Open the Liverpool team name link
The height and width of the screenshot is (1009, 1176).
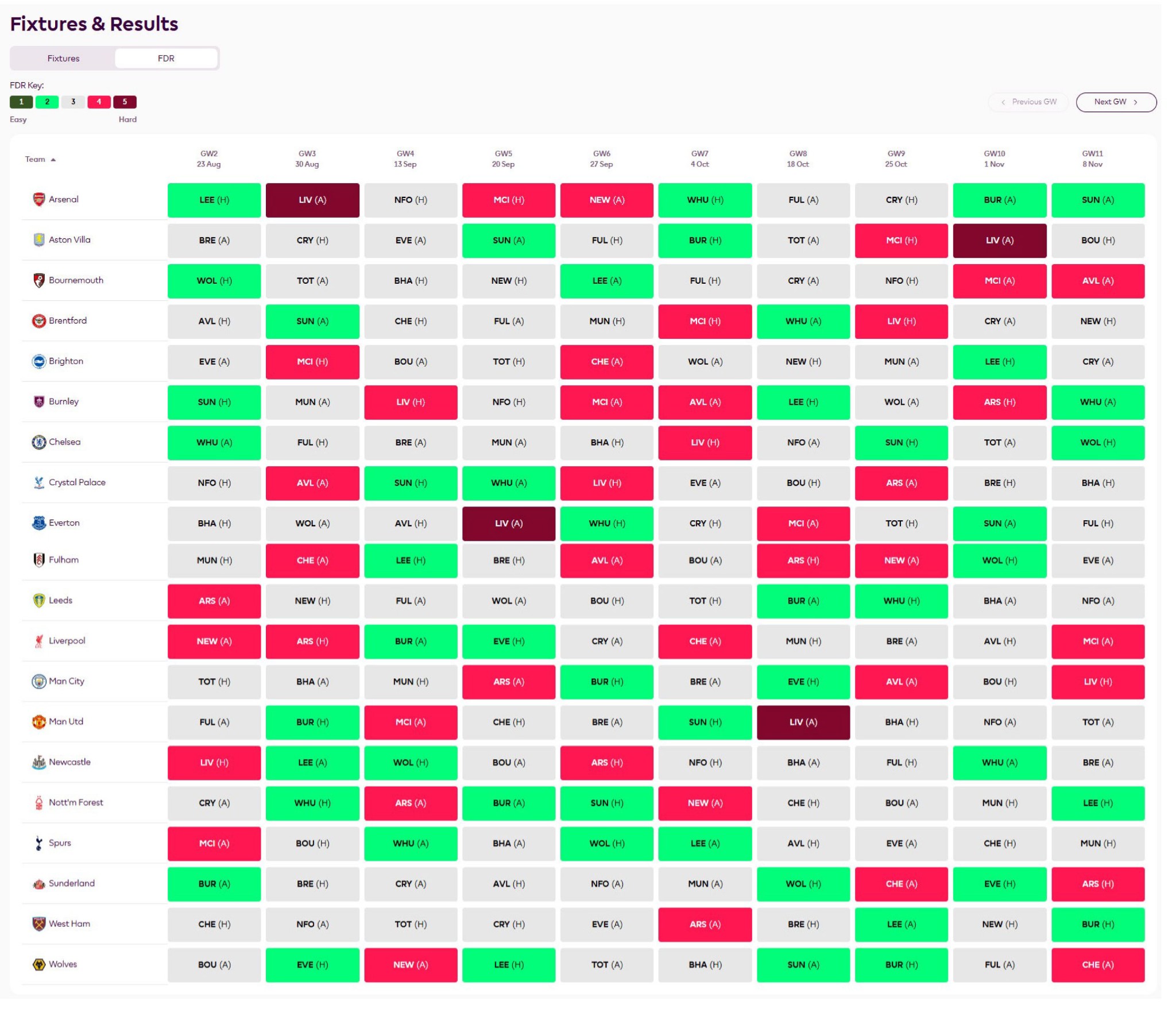(x=67, y=640)
